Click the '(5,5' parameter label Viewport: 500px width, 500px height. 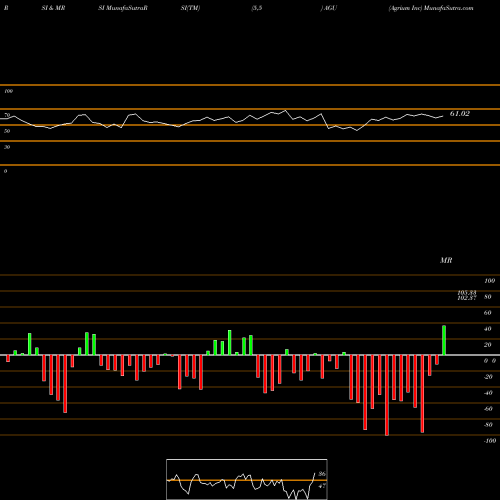coord(257,8)
